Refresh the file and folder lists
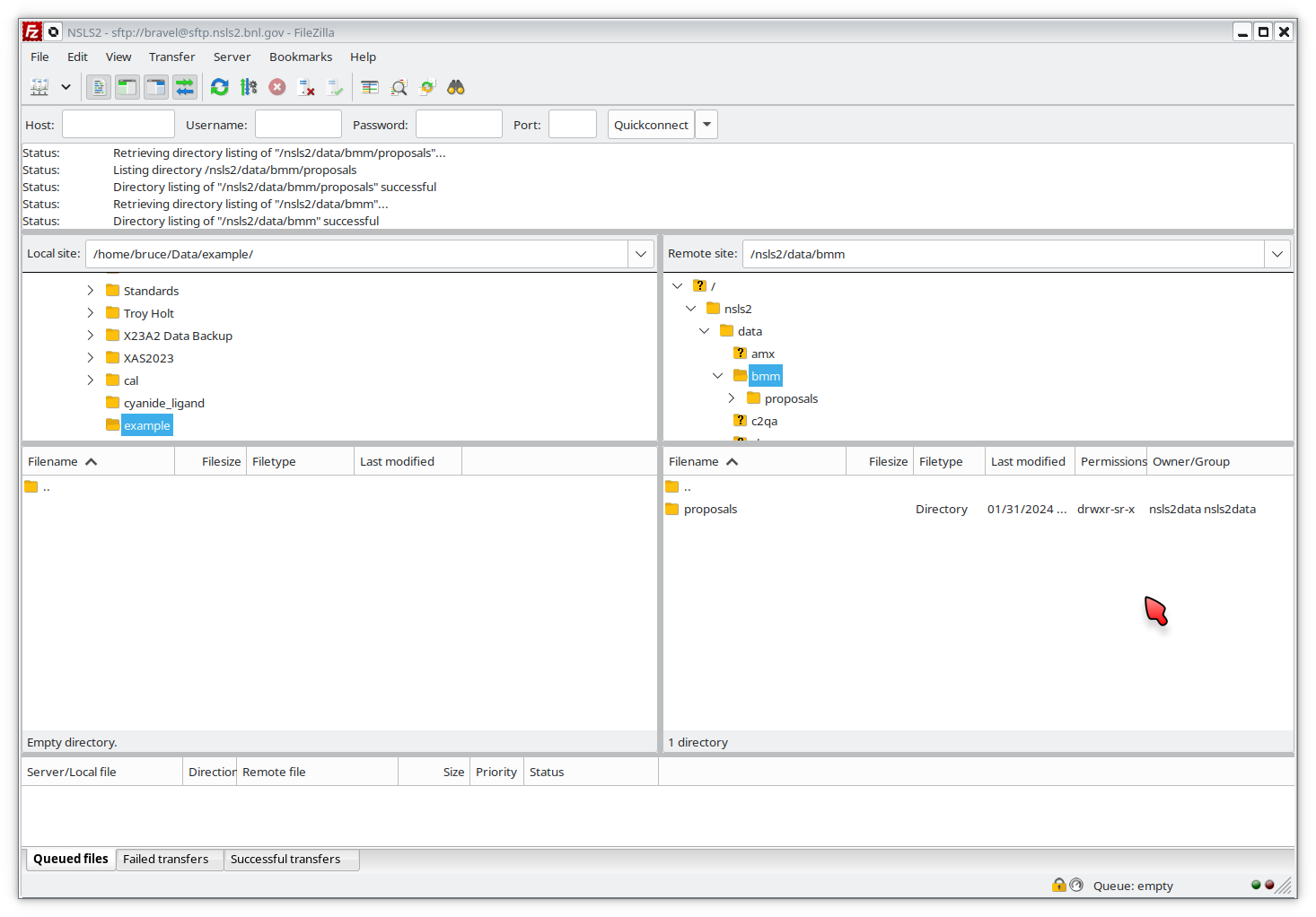This screenshot has height=917, width=1316. pyautogui.click(x=220, y=87)
